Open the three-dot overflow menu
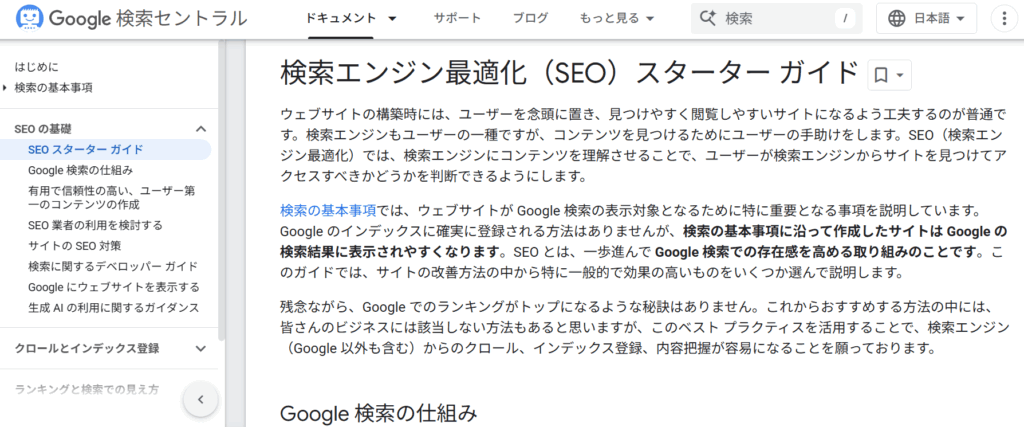 pyautogui.click(x=1004, y=18)
